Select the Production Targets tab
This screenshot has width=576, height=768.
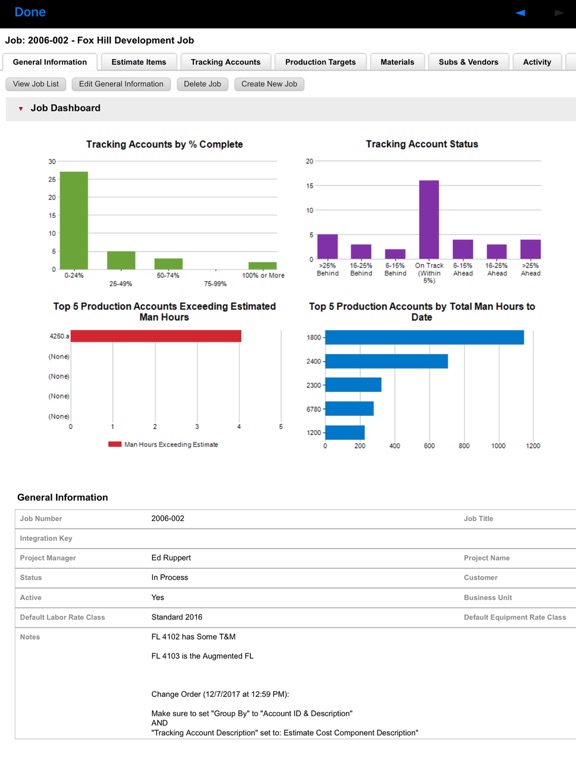[320, 62]
